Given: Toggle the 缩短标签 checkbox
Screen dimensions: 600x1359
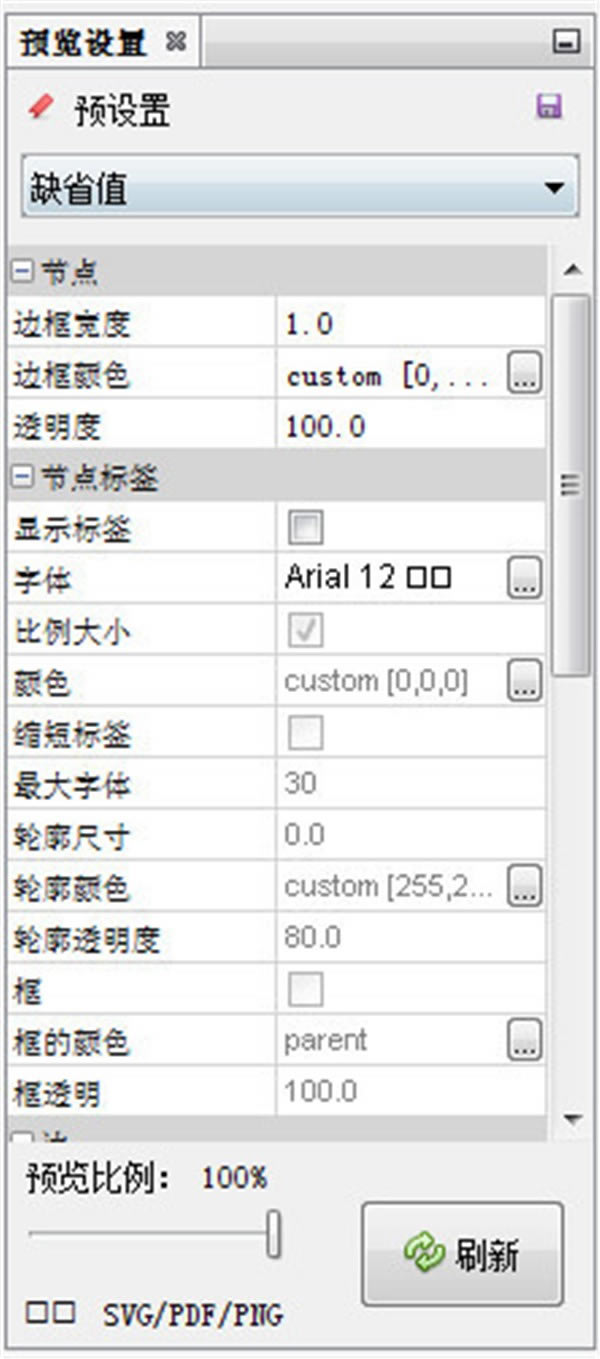Looking at the screenshot, I should tap(306, 733).
